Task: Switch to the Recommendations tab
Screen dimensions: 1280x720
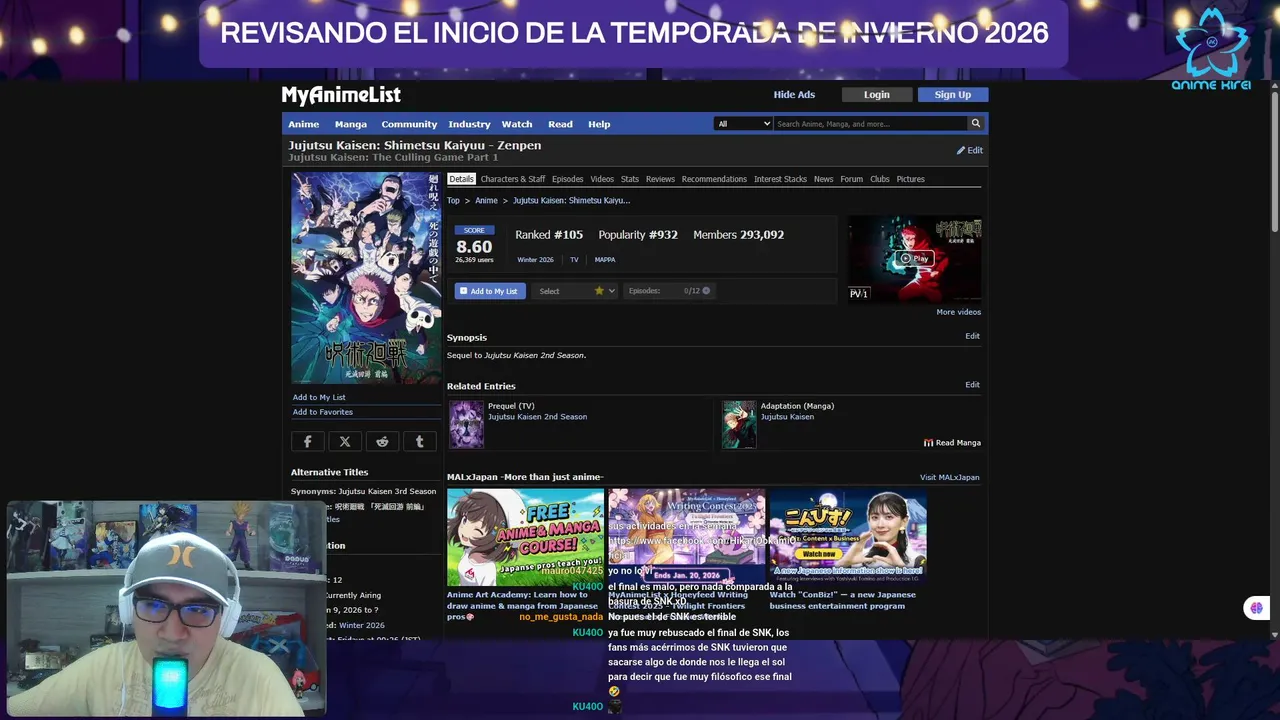Action: [714, 179]
